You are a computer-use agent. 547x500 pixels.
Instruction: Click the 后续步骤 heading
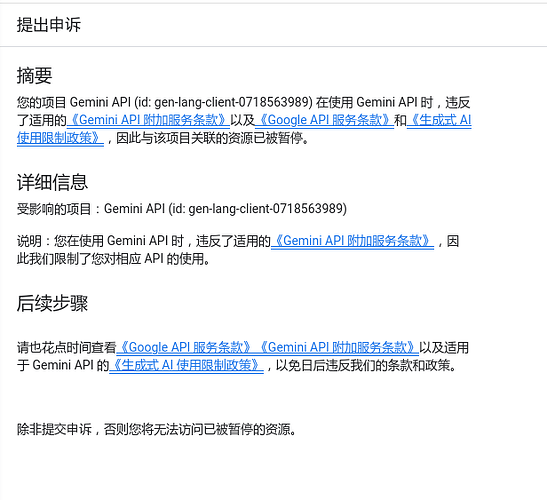tap(52, 303)
